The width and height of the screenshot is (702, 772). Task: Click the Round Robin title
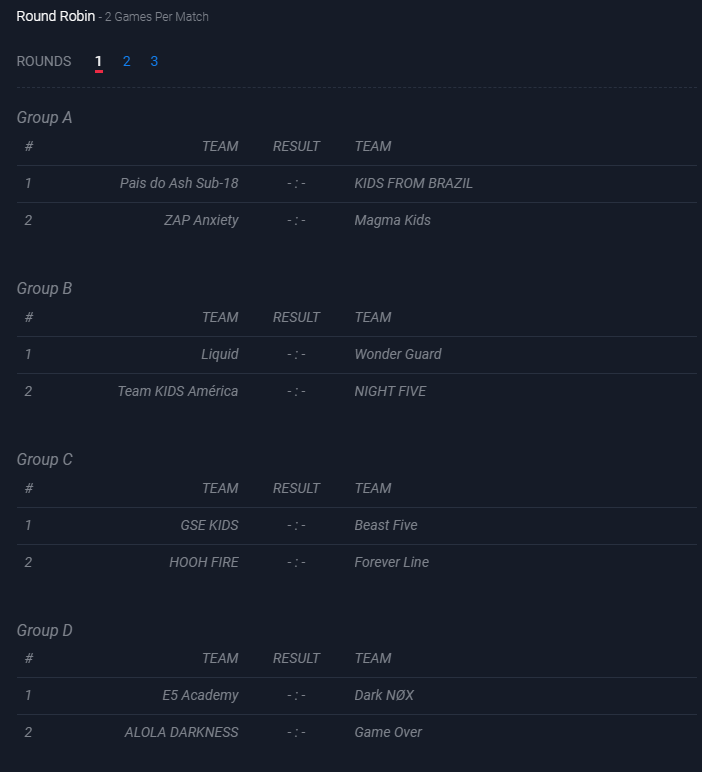[56, 16]
